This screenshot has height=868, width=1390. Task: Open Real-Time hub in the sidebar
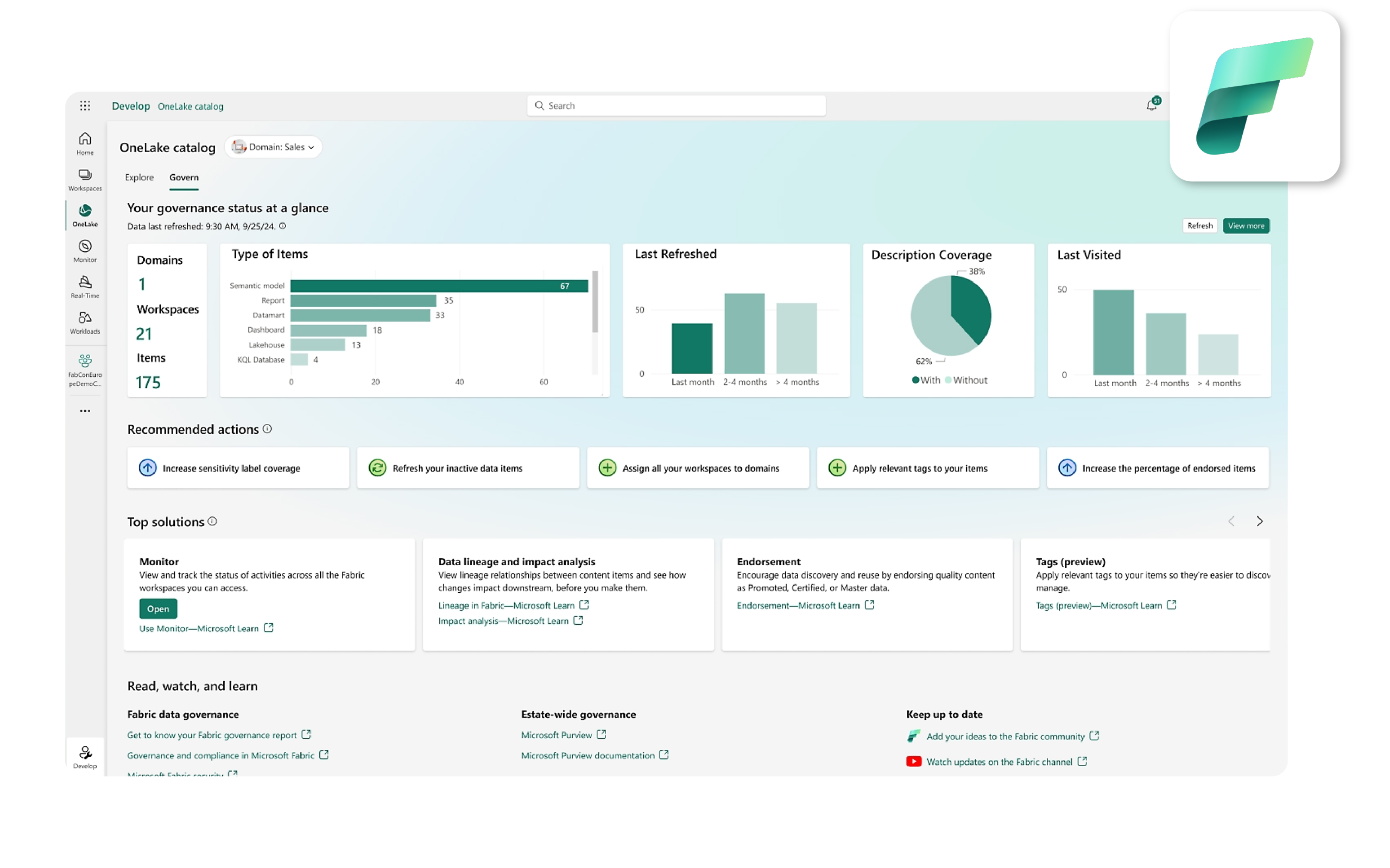point(85,287)
